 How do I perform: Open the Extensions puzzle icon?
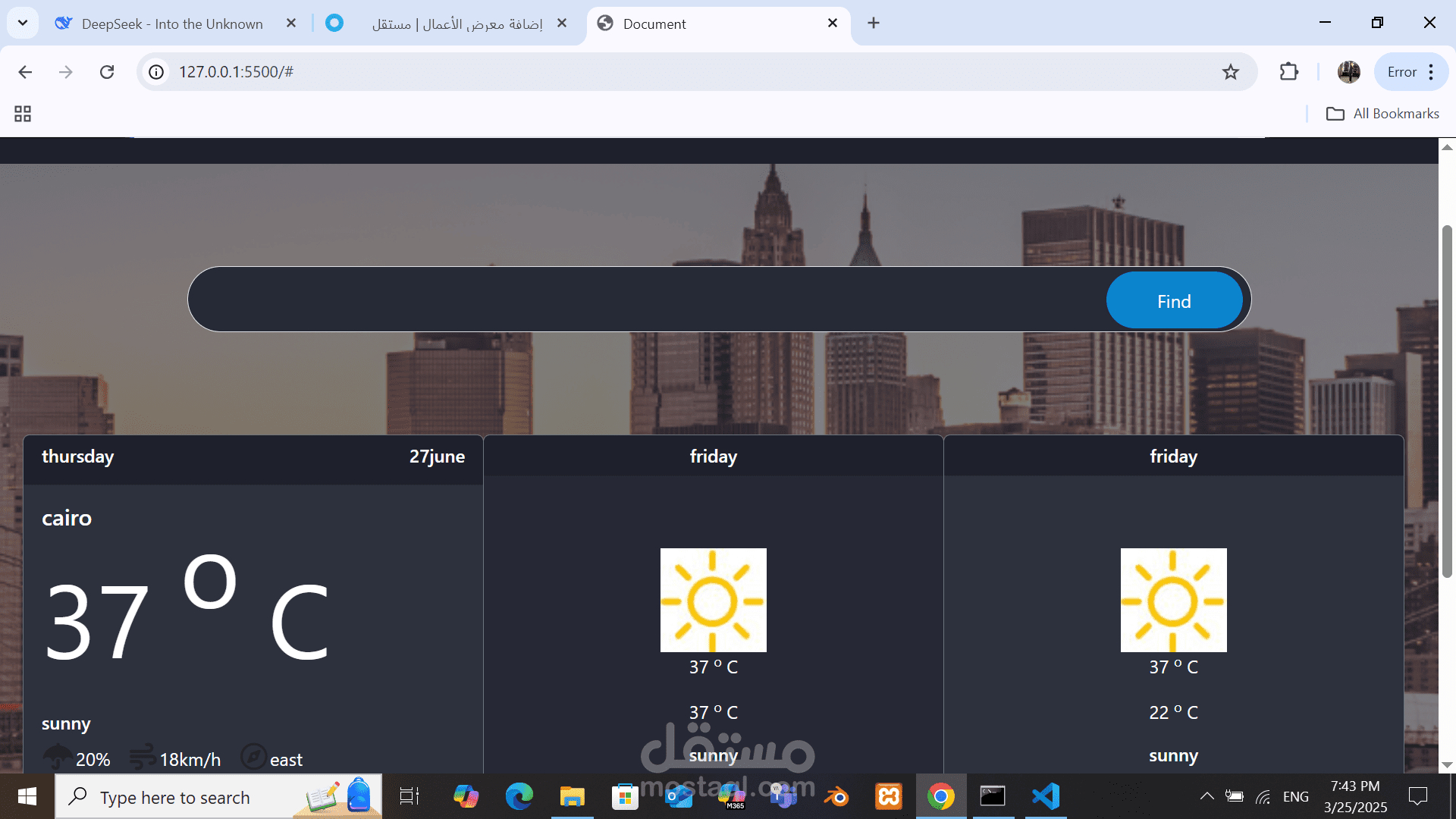coord(1288,72)
